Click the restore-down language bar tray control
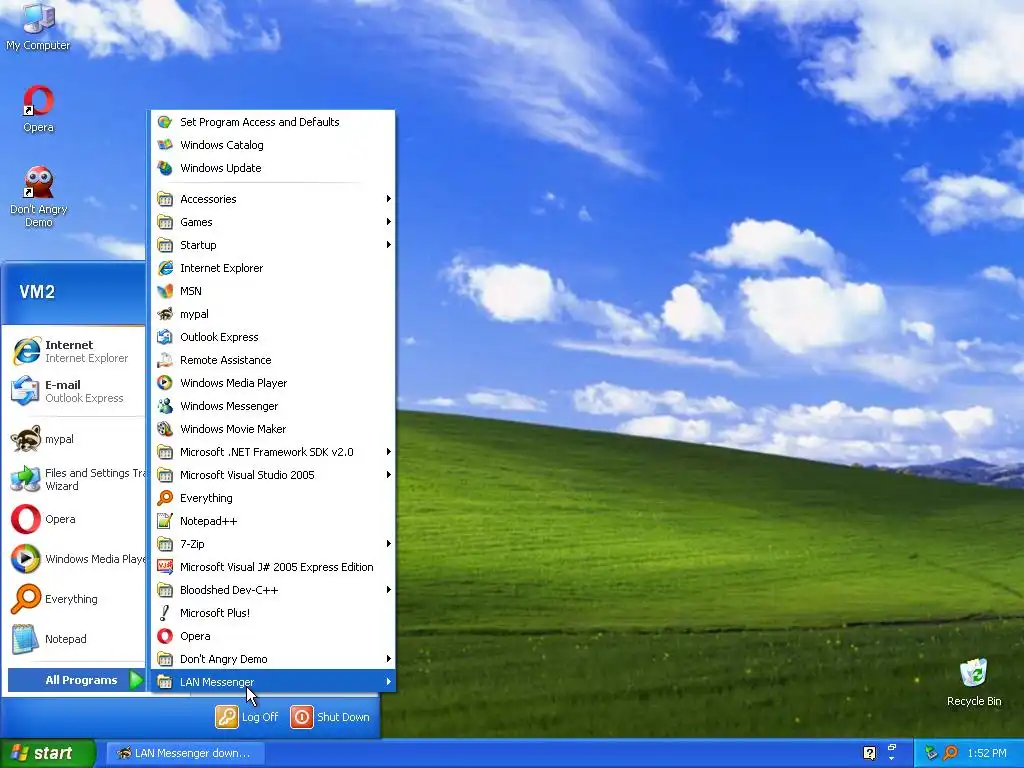1024x768 pixels. click(x=892, y=747)
